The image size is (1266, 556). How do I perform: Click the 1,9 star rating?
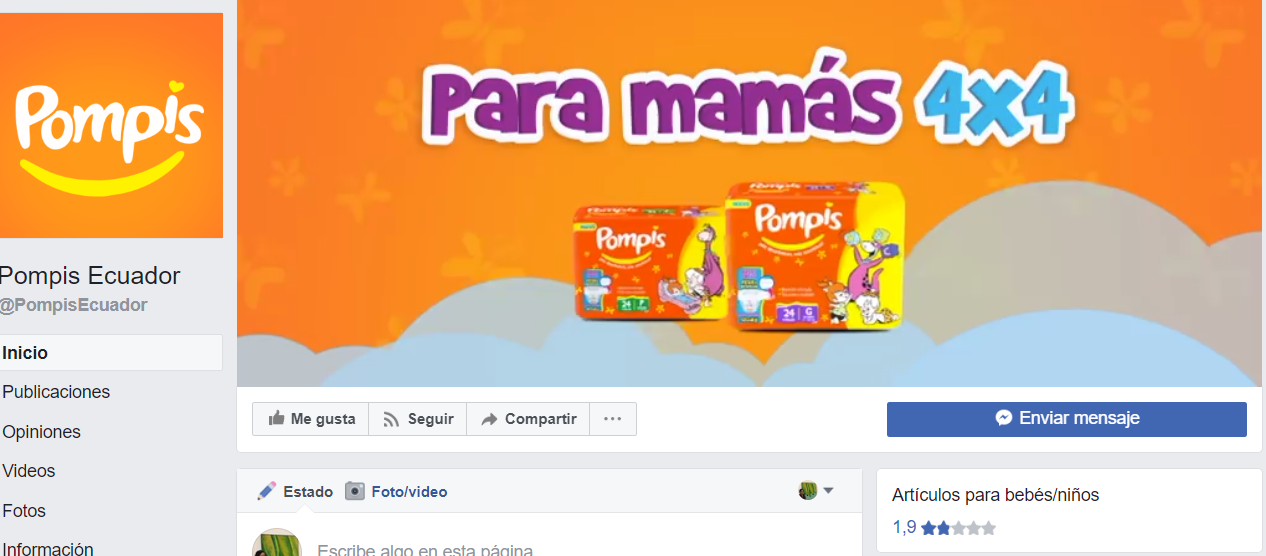[x=944, y=527]
